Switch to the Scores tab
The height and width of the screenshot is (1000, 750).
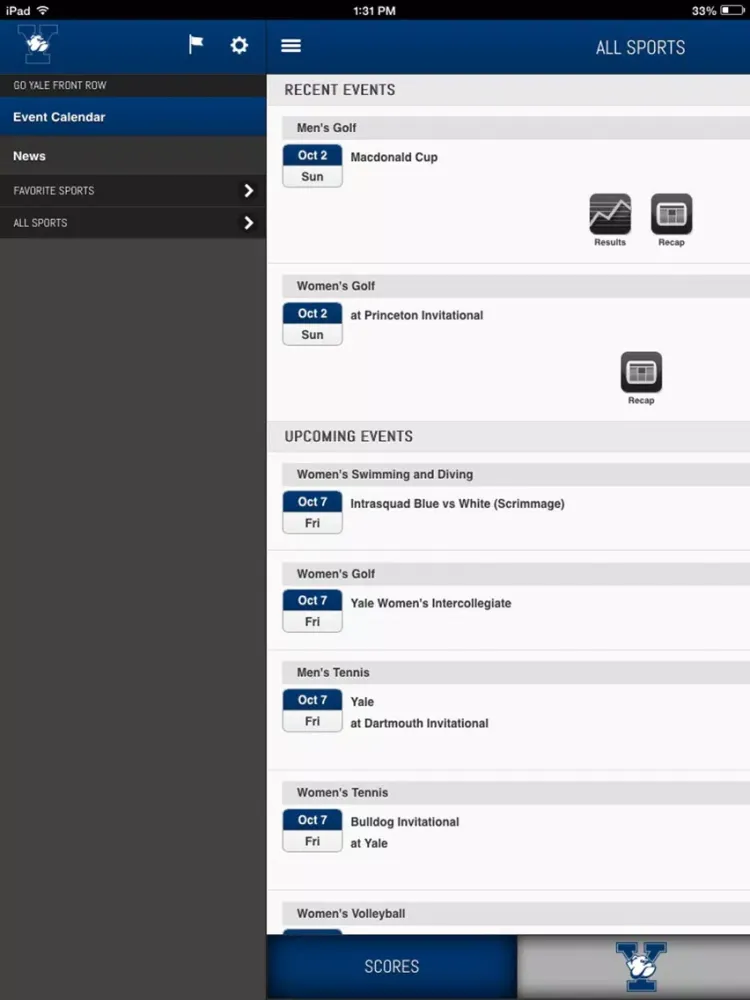(392, 966)
